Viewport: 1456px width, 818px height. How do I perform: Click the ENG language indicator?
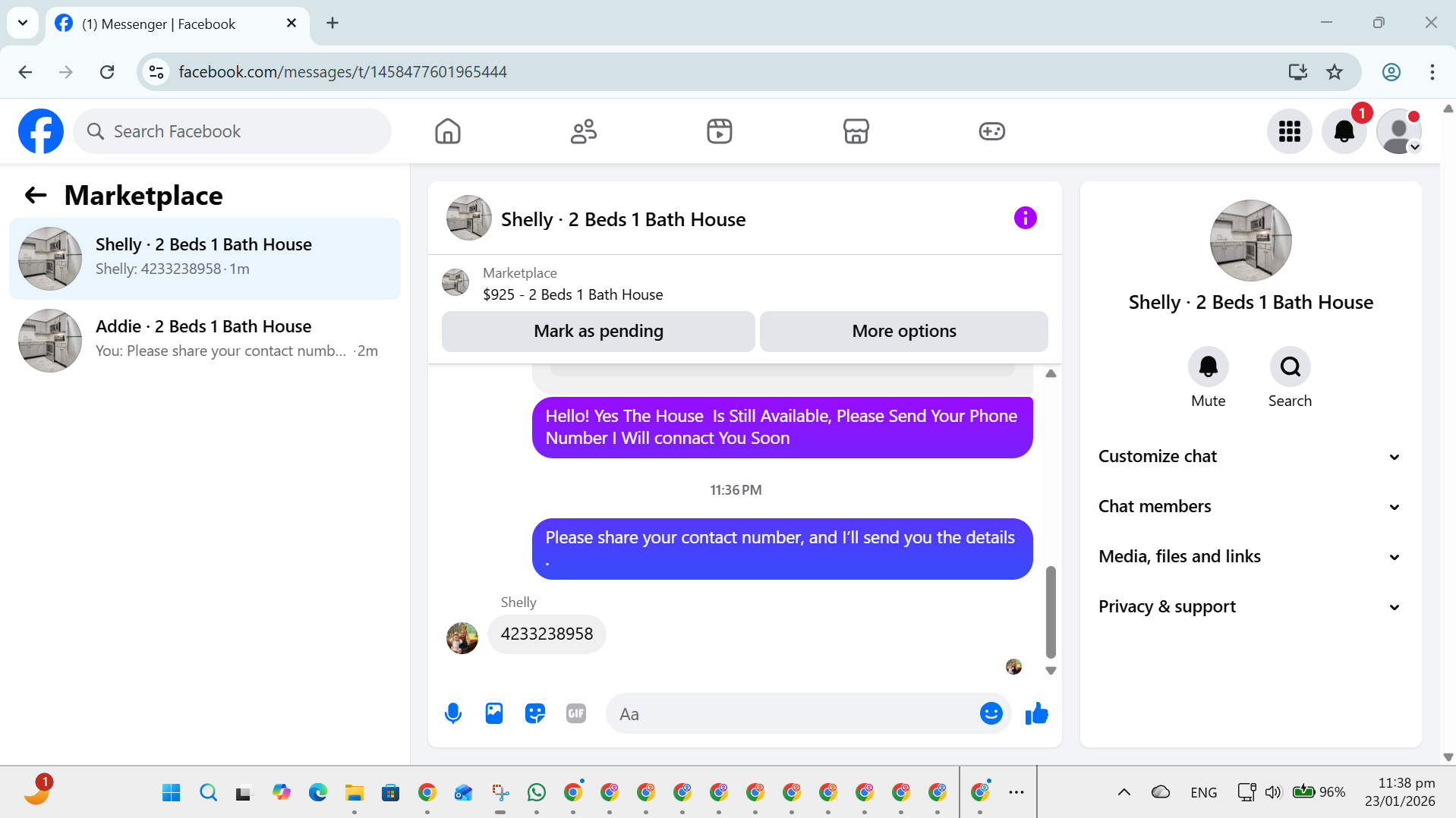coord(1203,792)
